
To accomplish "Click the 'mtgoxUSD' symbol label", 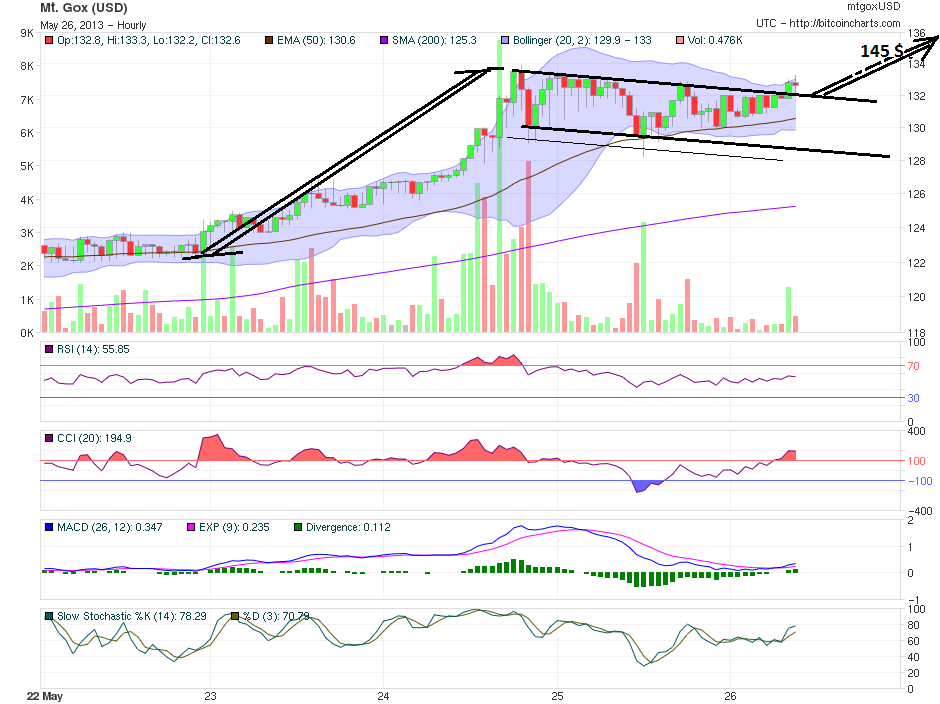I will [873, 7].
